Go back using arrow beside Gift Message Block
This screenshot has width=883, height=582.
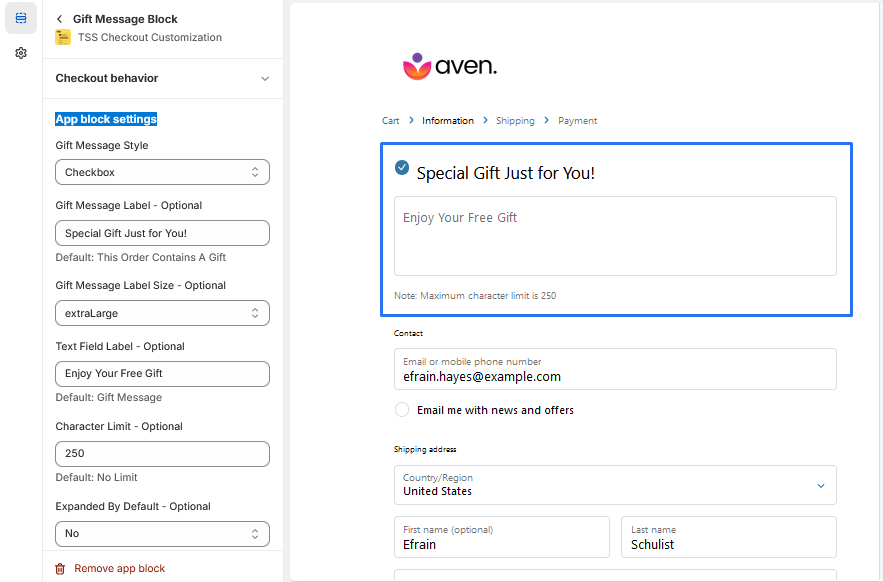pyautogui.click(x=60, y=19)
